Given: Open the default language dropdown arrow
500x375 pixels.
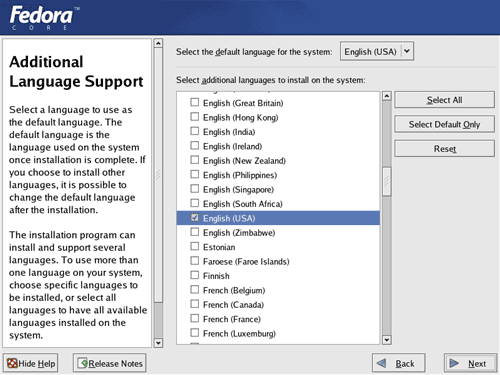Looking at the screenshot, I should coord(407,51).
